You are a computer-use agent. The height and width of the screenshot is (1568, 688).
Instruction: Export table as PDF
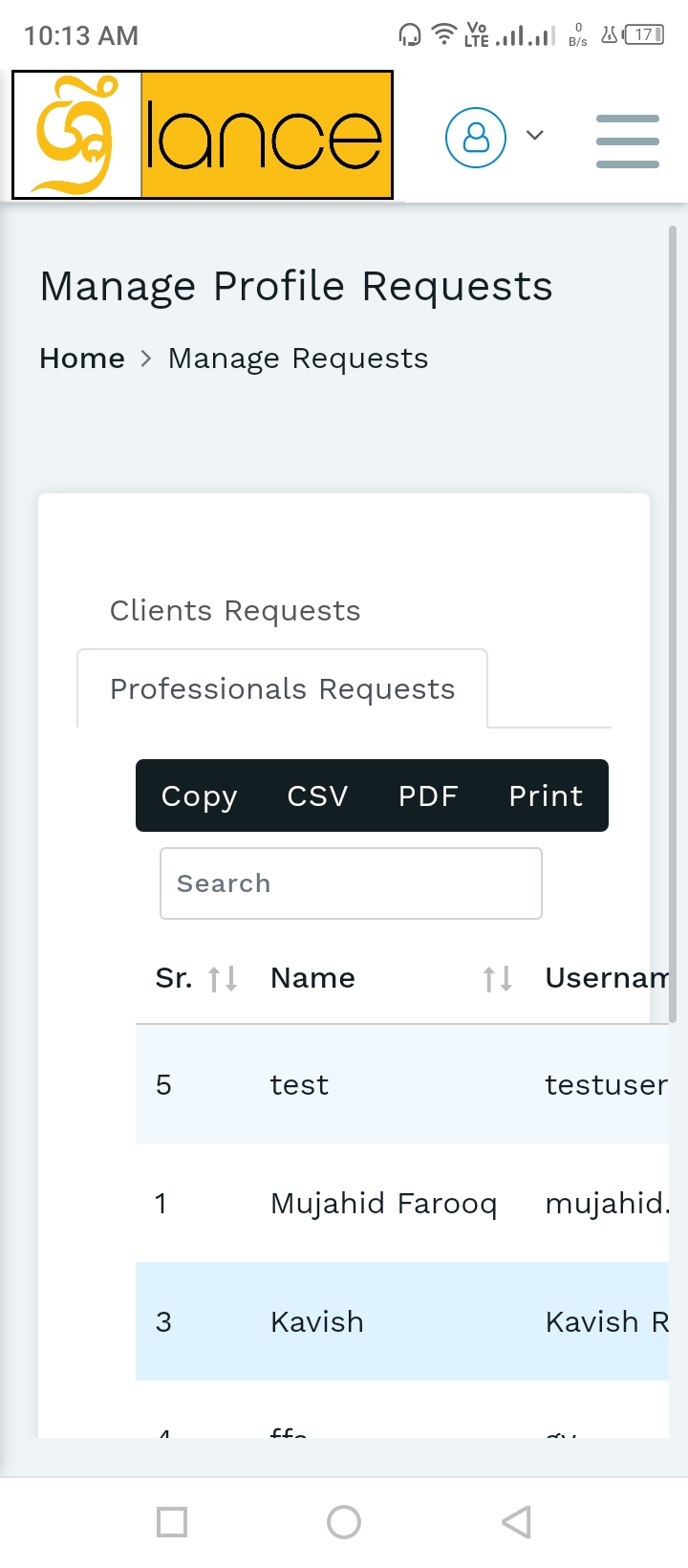428,796
